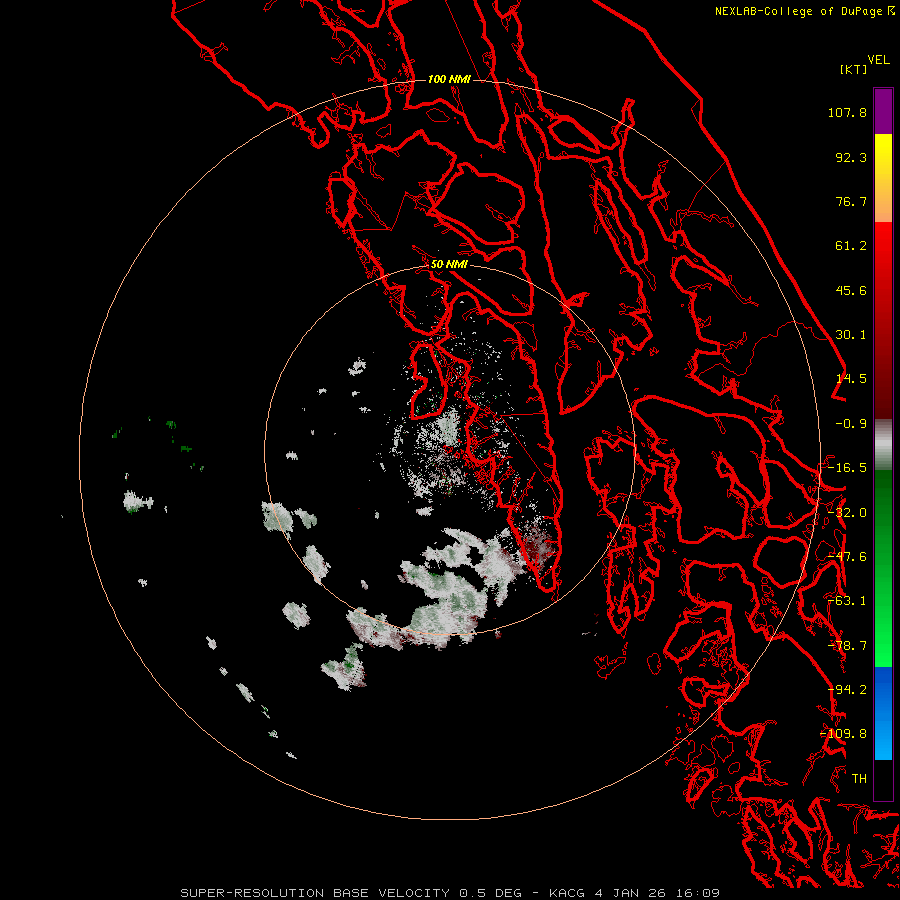This screenshot has height=900, width=900.
Task: Click the NEXLAB-College of DuPage label
Action: pos(798,11)
